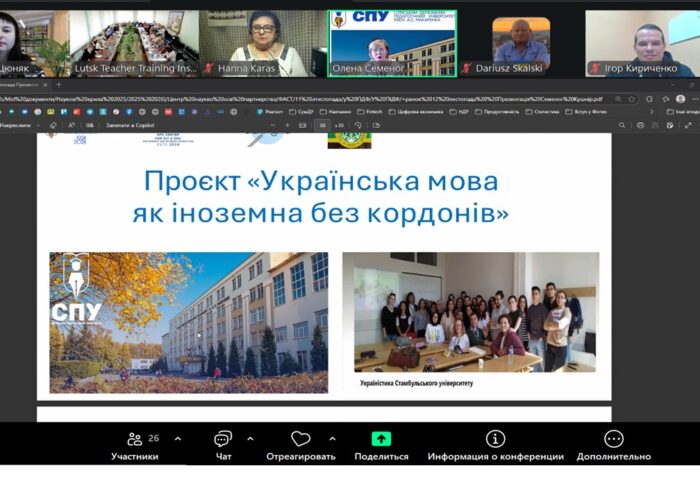Open the Дополнительно more options icon
The height and width of the screenshot is (500, 700).
point(613,439)
